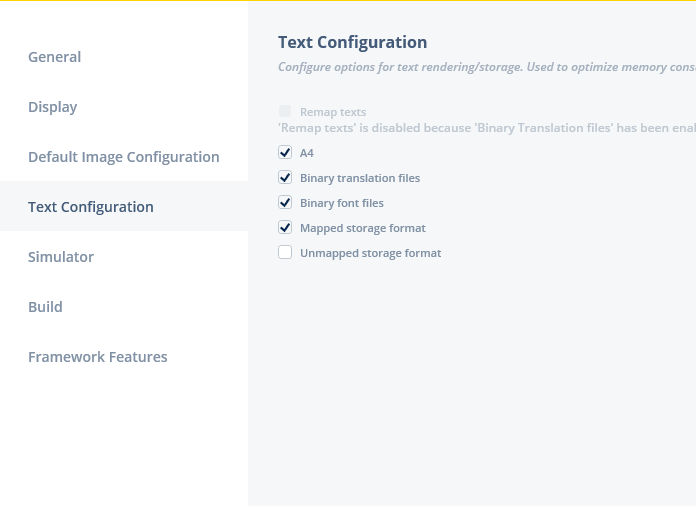Open the General settings section
Viewport: 696px width, 506px height.
pos(55,57)
